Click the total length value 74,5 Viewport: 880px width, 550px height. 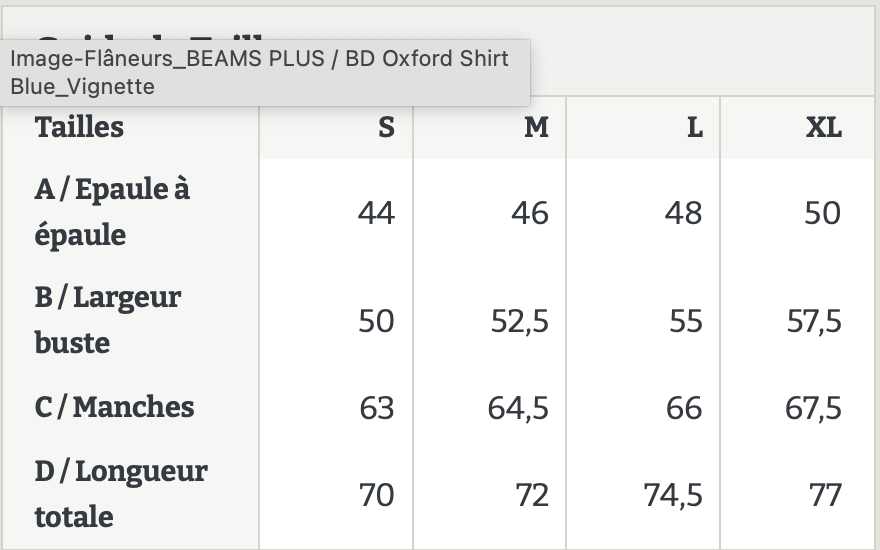[673, 496]
